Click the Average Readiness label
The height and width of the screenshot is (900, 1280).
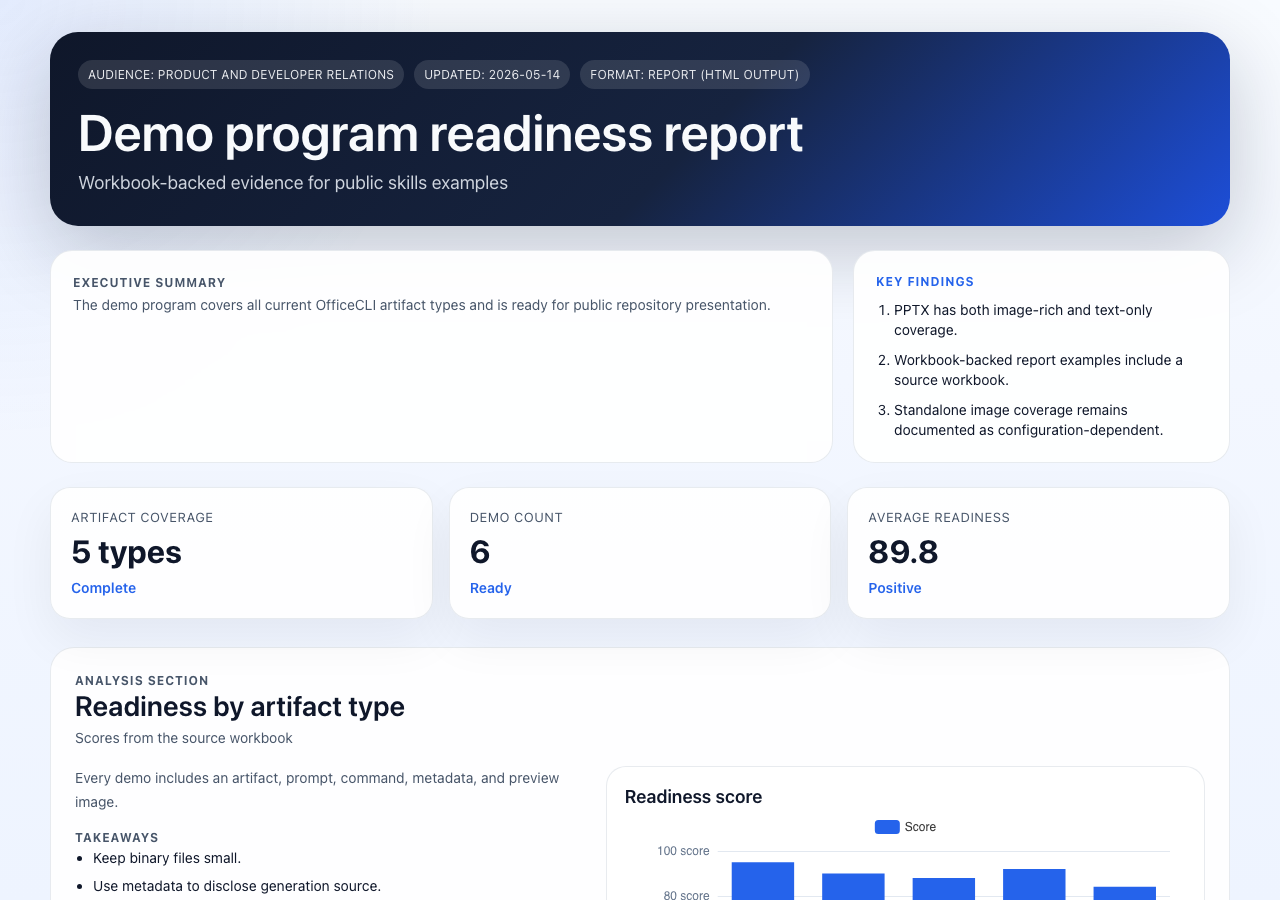939,518
